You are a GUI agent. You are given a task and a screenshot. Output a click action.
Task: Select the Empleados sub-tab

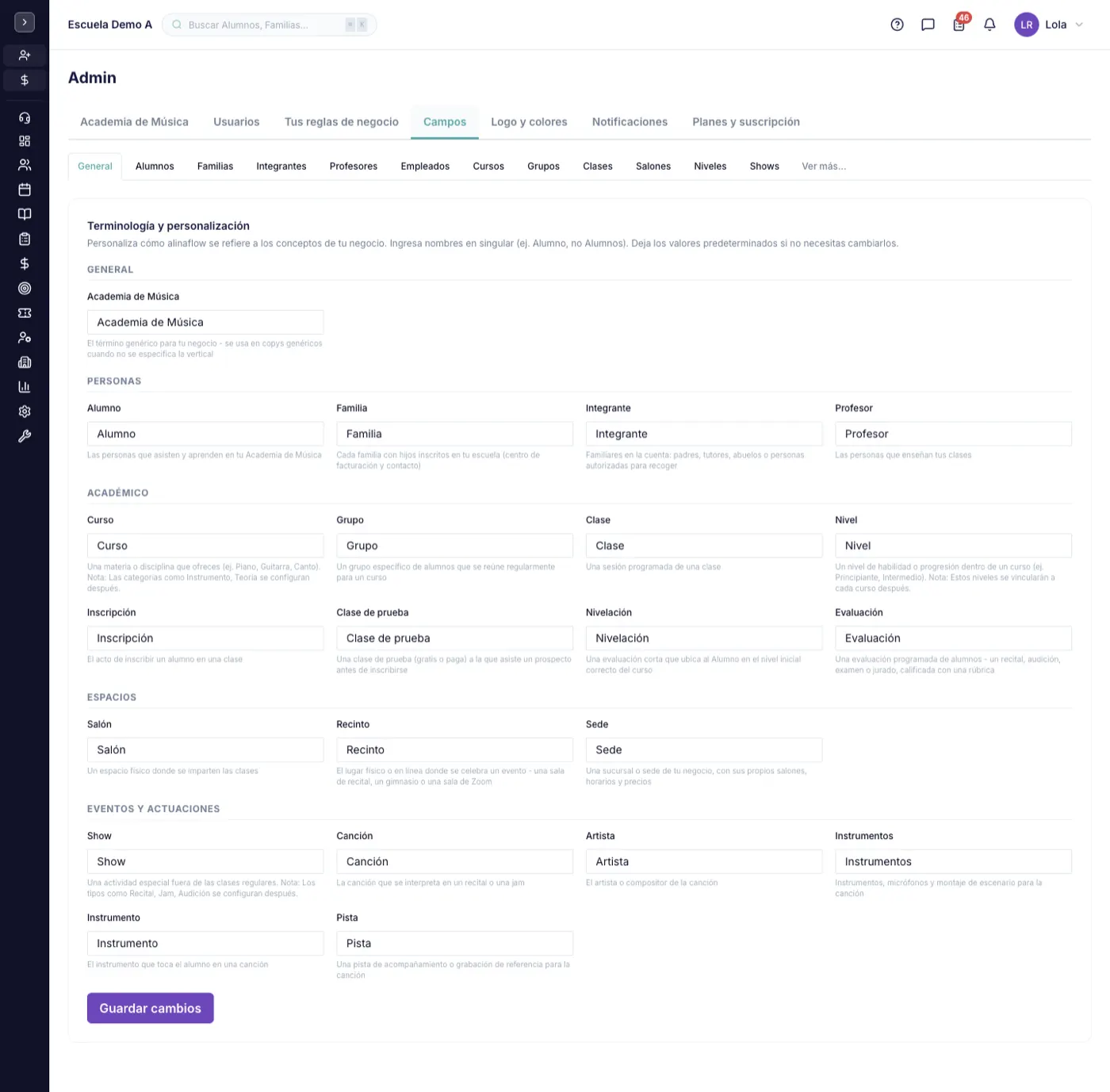tap(425, 167)
